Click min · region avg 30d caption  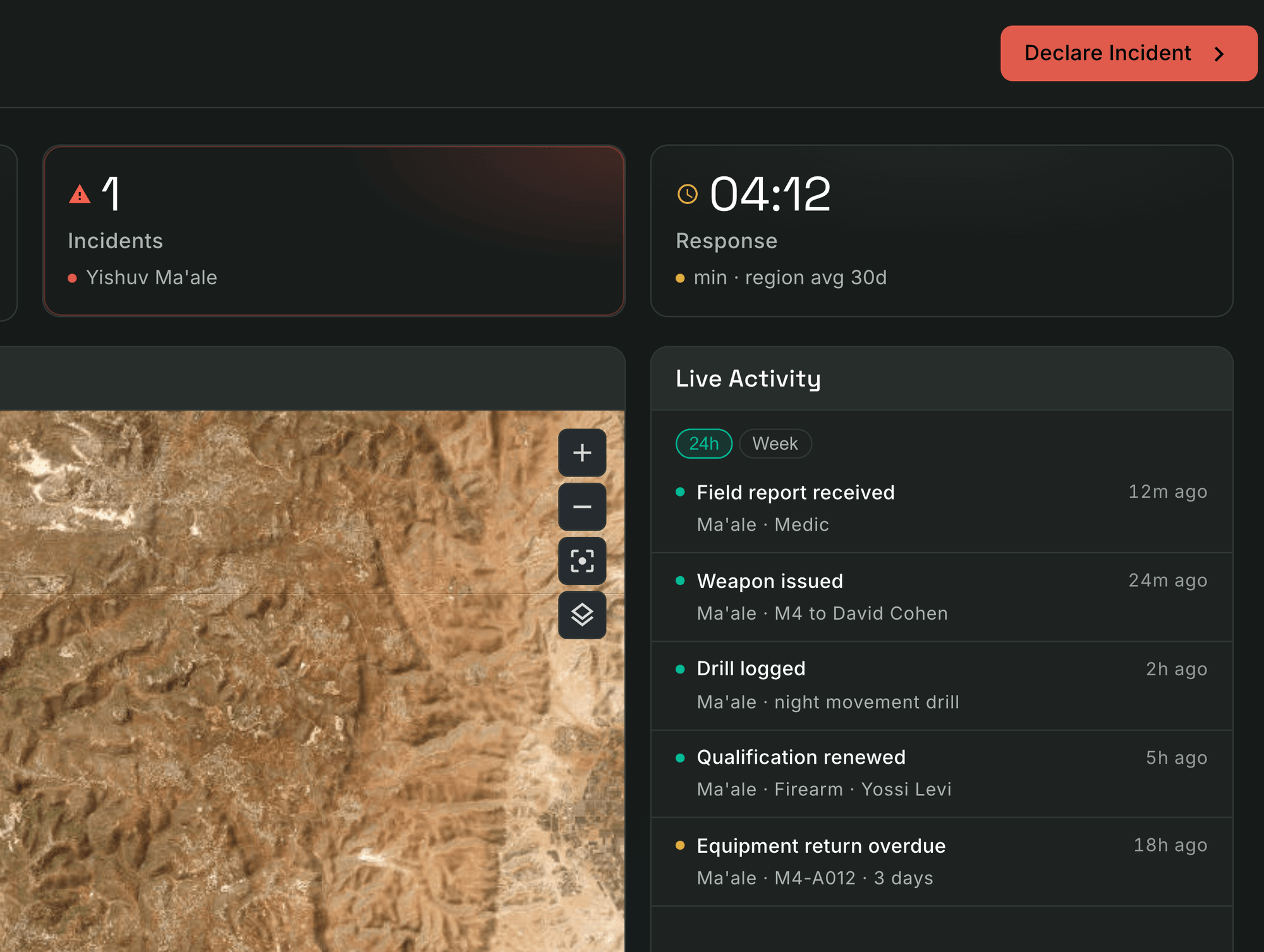pyautogui.click(x=790, y=277)
